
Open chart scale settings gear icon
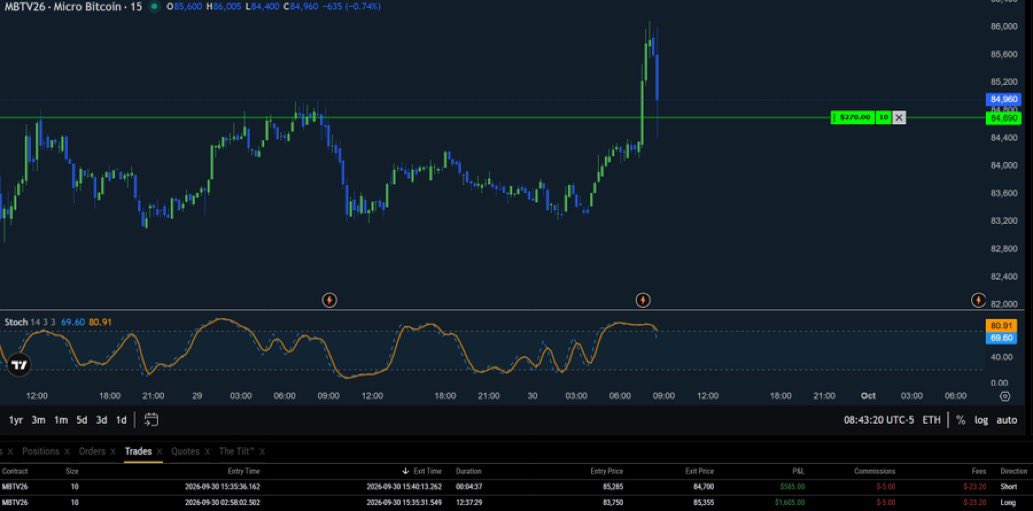pos(1005,396)
